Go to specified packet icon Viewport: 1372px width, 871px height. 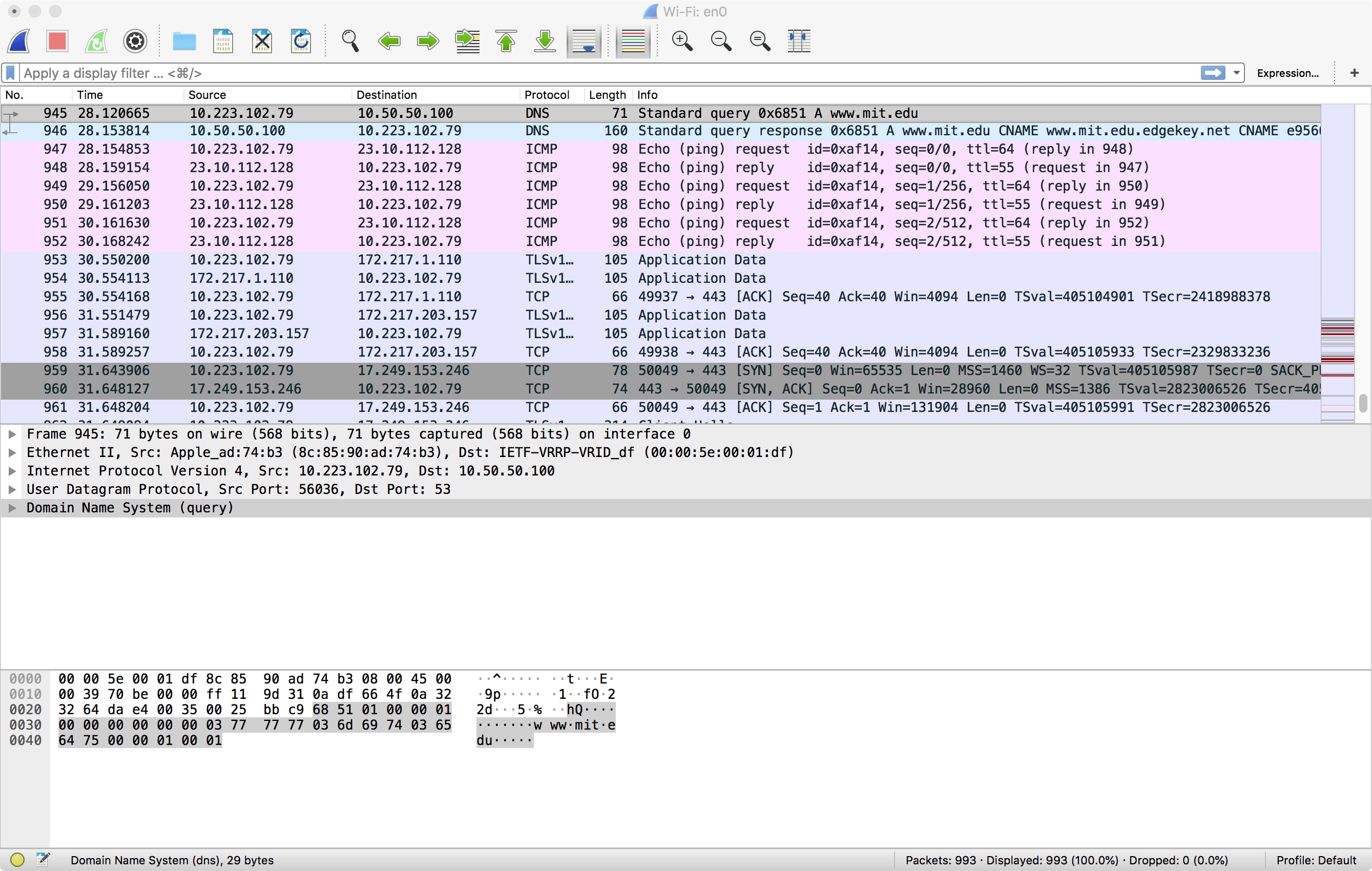click(x=467, y=41)
